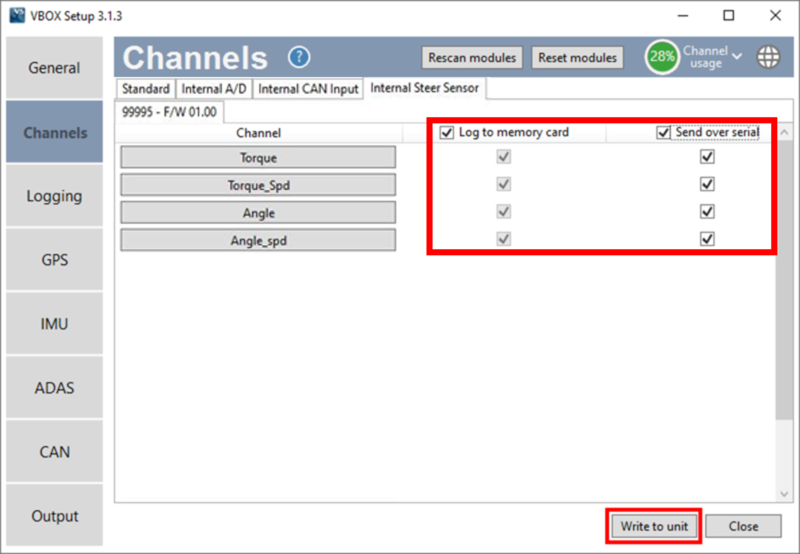
Task: Expand the Channel usage dropdown arrow
Action: (737, 56)
